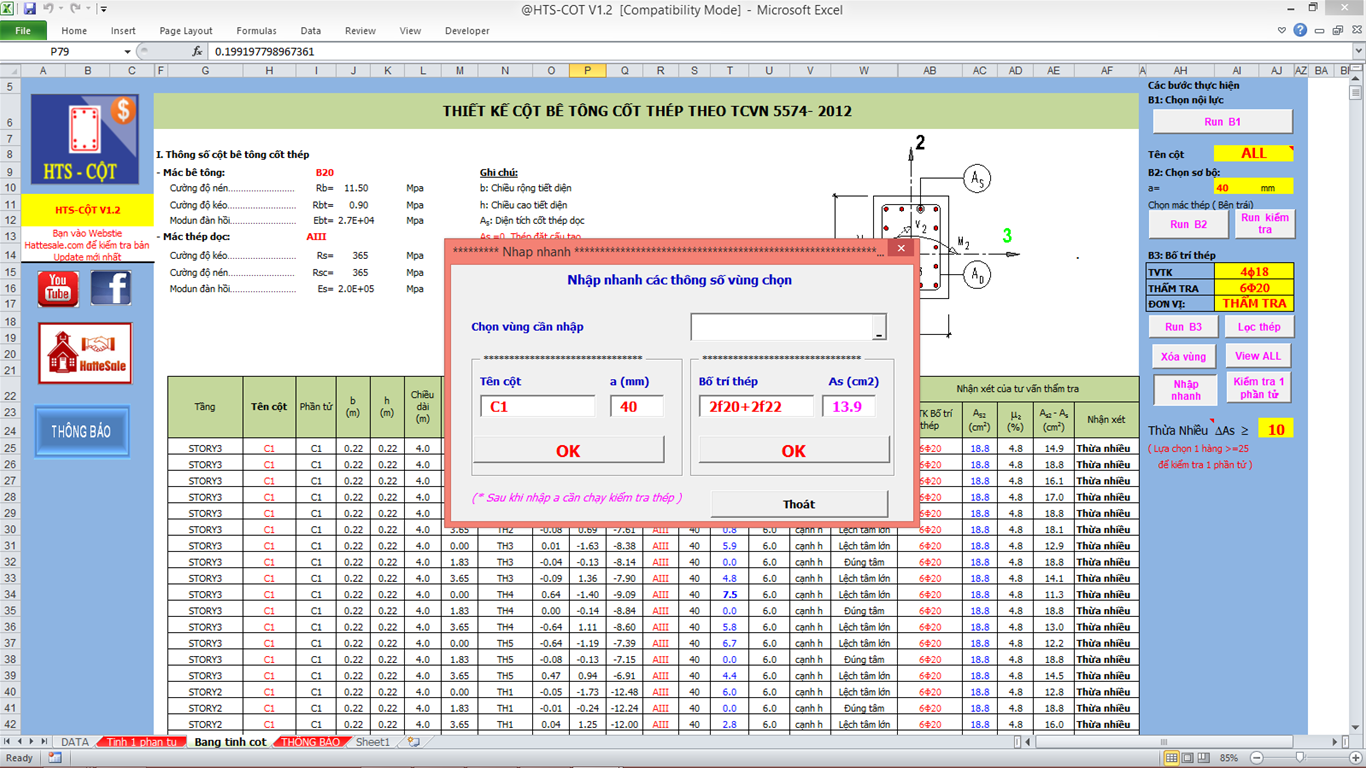The width and height of the screenshot is (1366, 768).
Task: Click the blue Excel Help question icon
Action: tap(1300, 31)
